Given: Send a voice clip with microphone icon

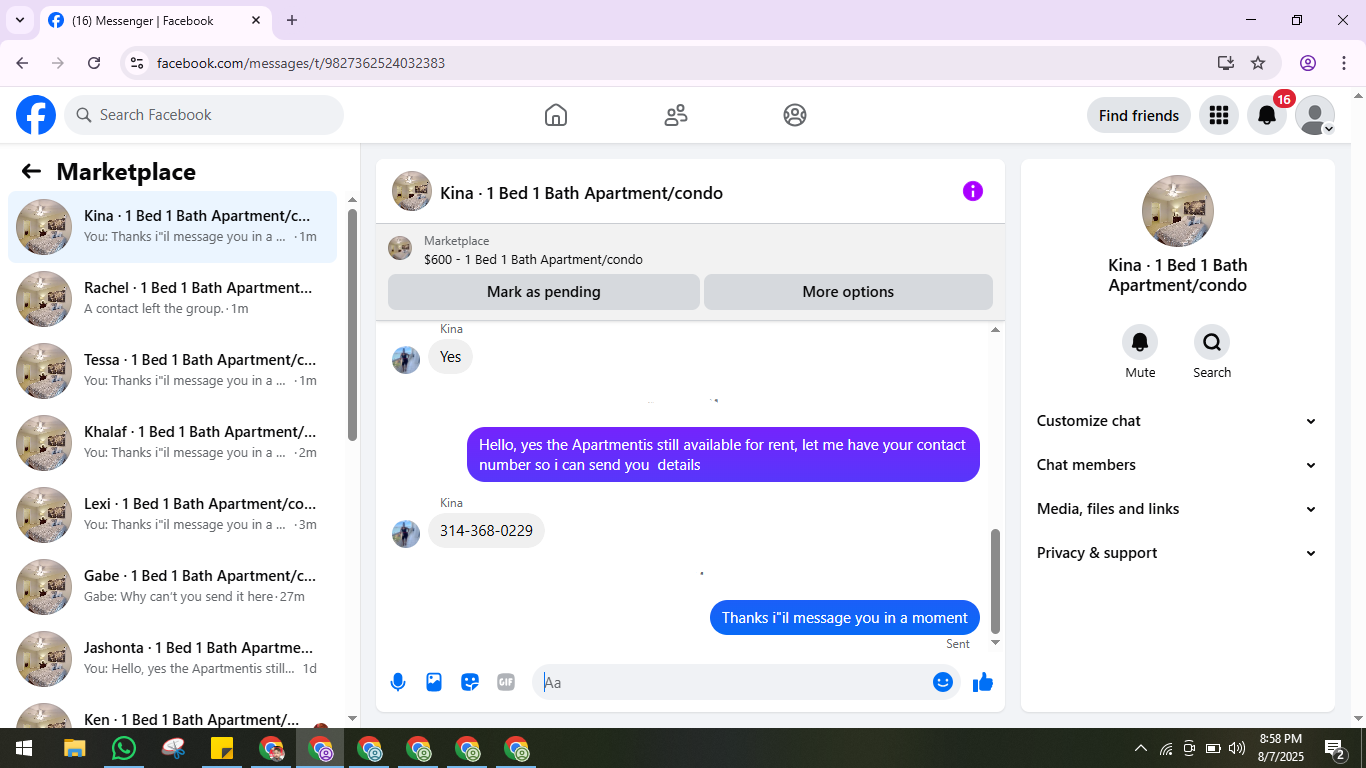Looking at the screenshot, I should point(398,682).
